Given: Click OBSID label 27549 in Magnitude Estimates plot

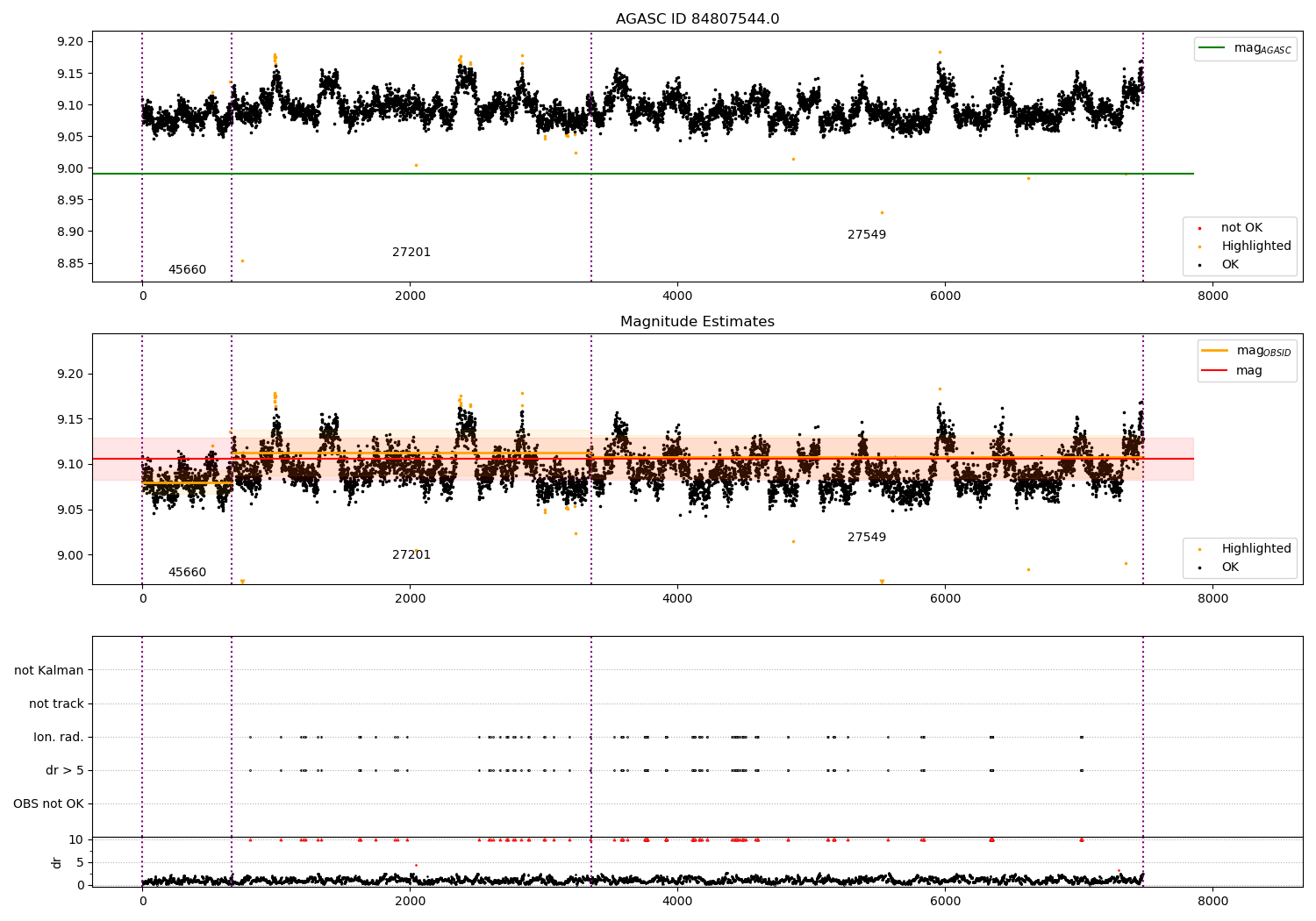Looking at the screenshot, I should pos(867,538).
